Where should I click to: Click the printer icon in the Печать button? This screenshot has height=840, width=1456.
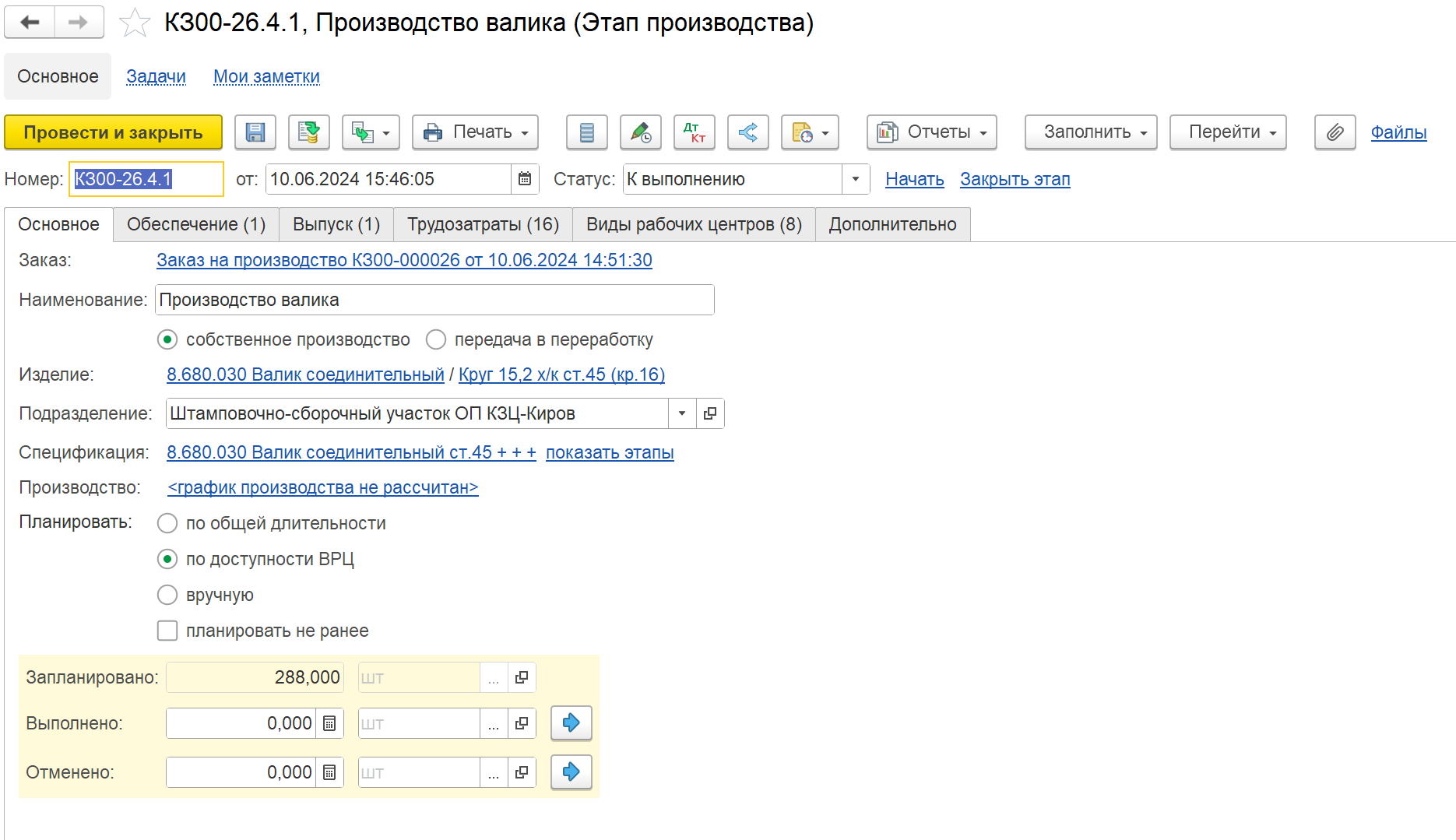point(433,132)
